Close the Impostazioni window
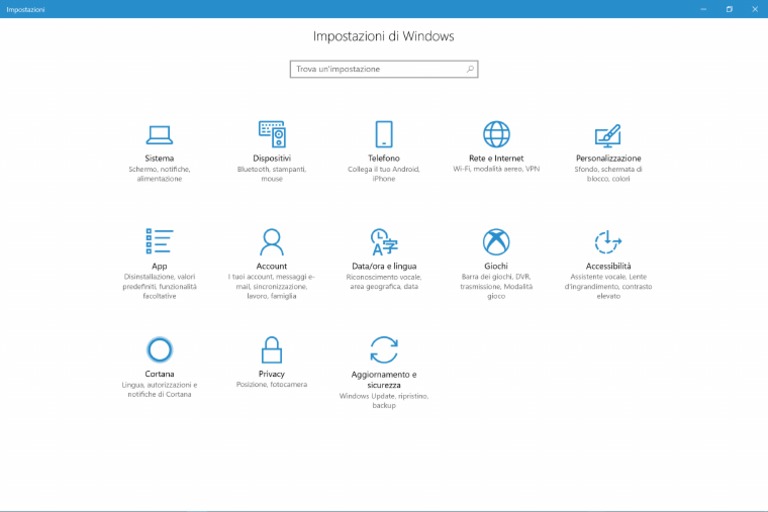This screenshot has height=512, width=768. click(x=755, y=9)
